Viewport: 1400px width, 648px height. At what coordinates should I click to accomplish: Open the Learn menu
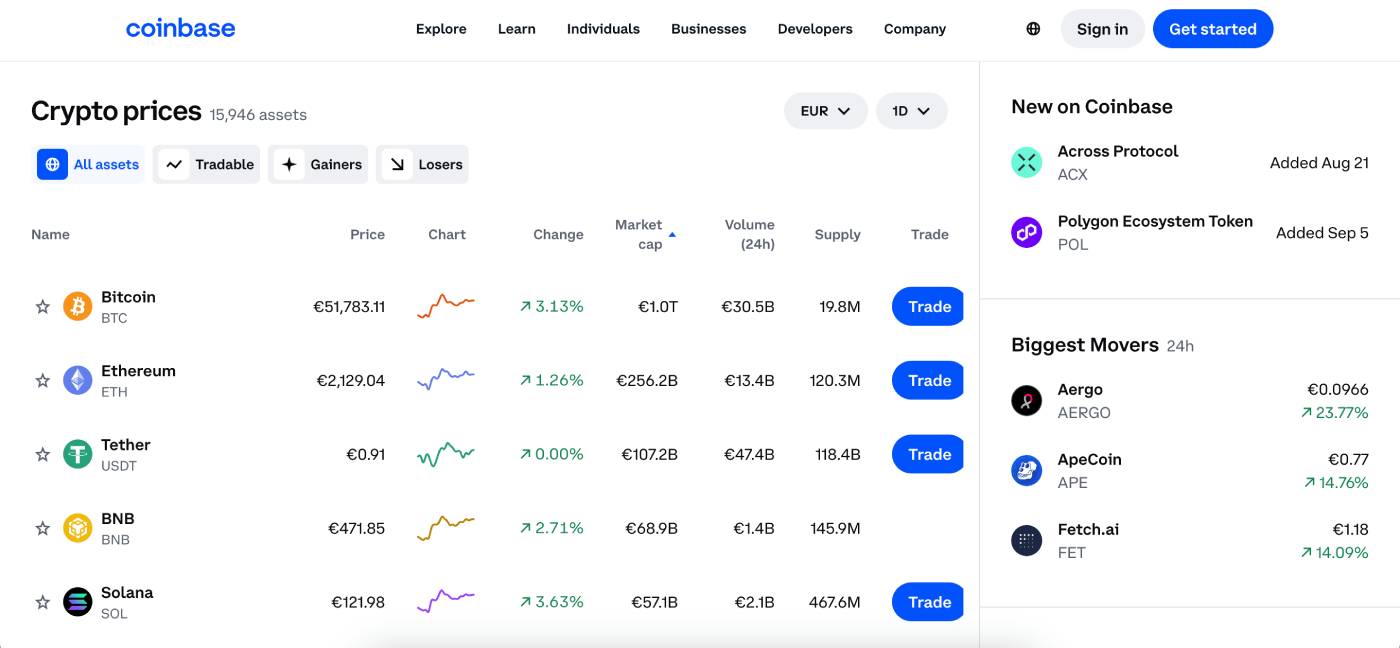(517, 29)
